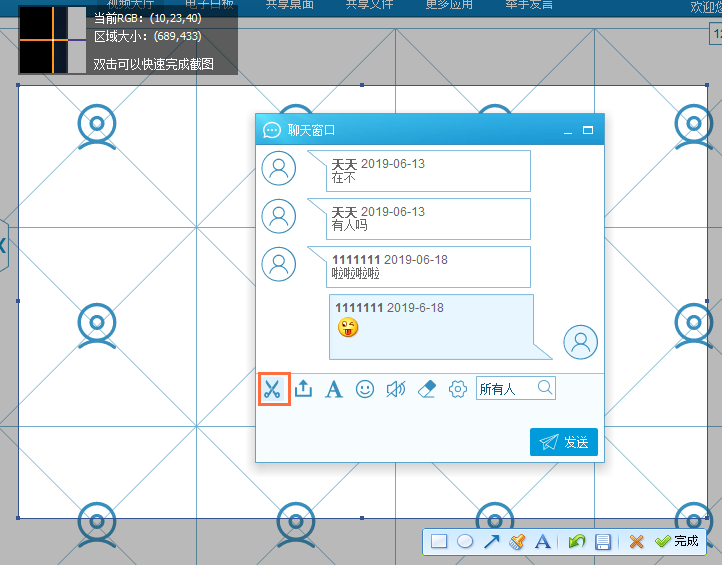Image resolution: width=722 pixels, height=565 pixels.
Task: Maximize the 聊天窗口 chat window
Action: click(x=588, y=130)
